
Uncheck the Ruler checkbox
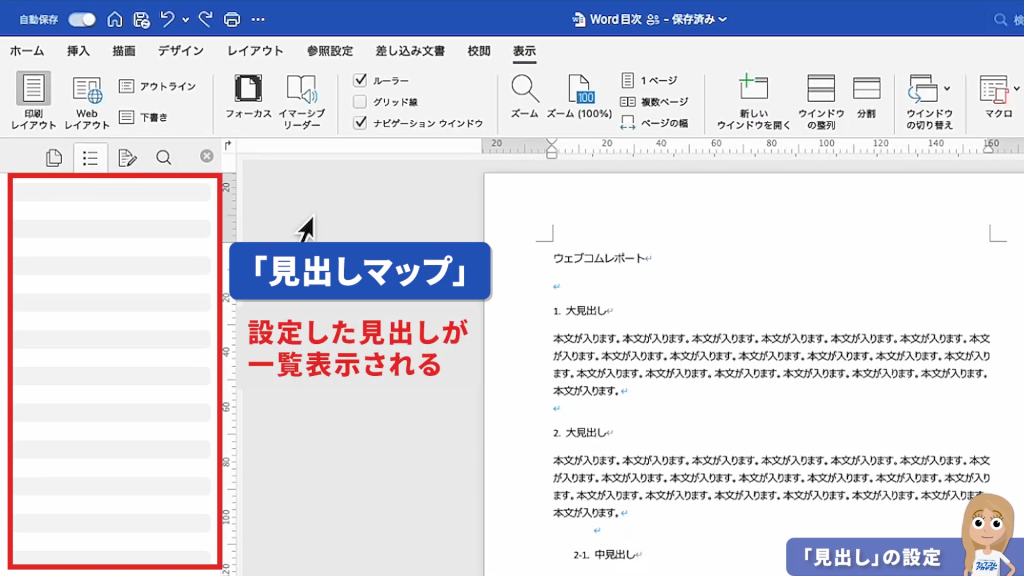pyautogui.click(x=360, y=80)
